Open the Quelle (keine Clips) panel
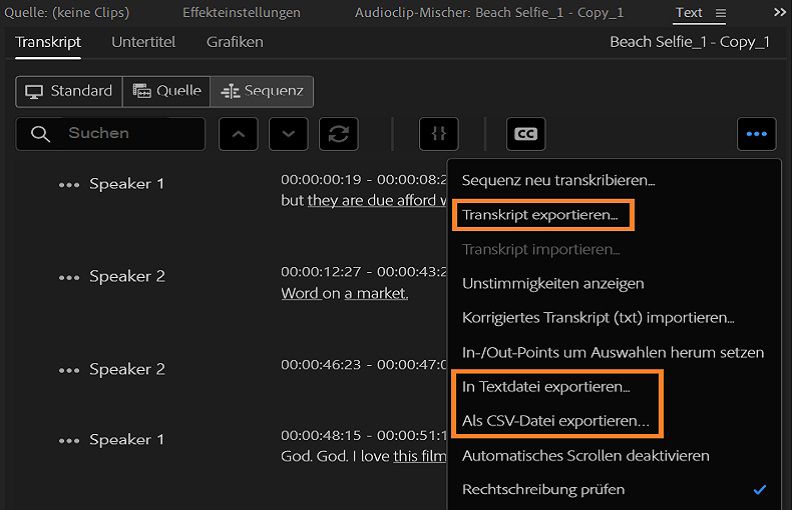This screenshot has width=792, height=510. 66,13
